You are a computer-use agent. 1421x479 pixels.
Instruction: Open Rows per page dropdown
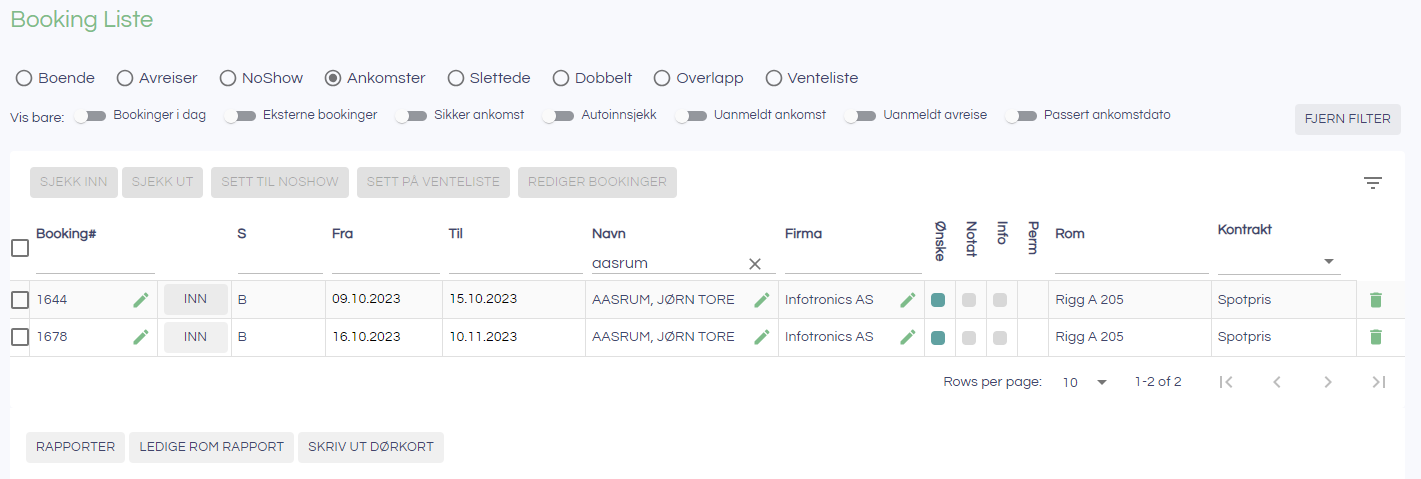[1085, 382]
